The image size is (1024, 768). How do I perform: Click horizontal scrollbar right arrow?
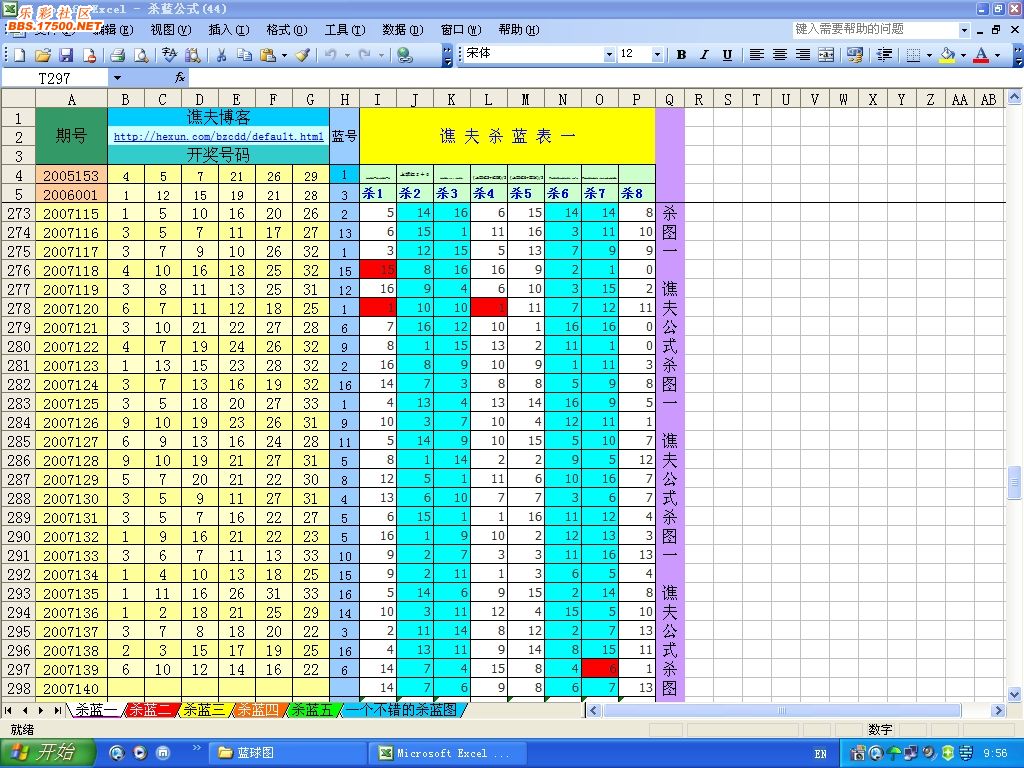click(x=998, y=710)
